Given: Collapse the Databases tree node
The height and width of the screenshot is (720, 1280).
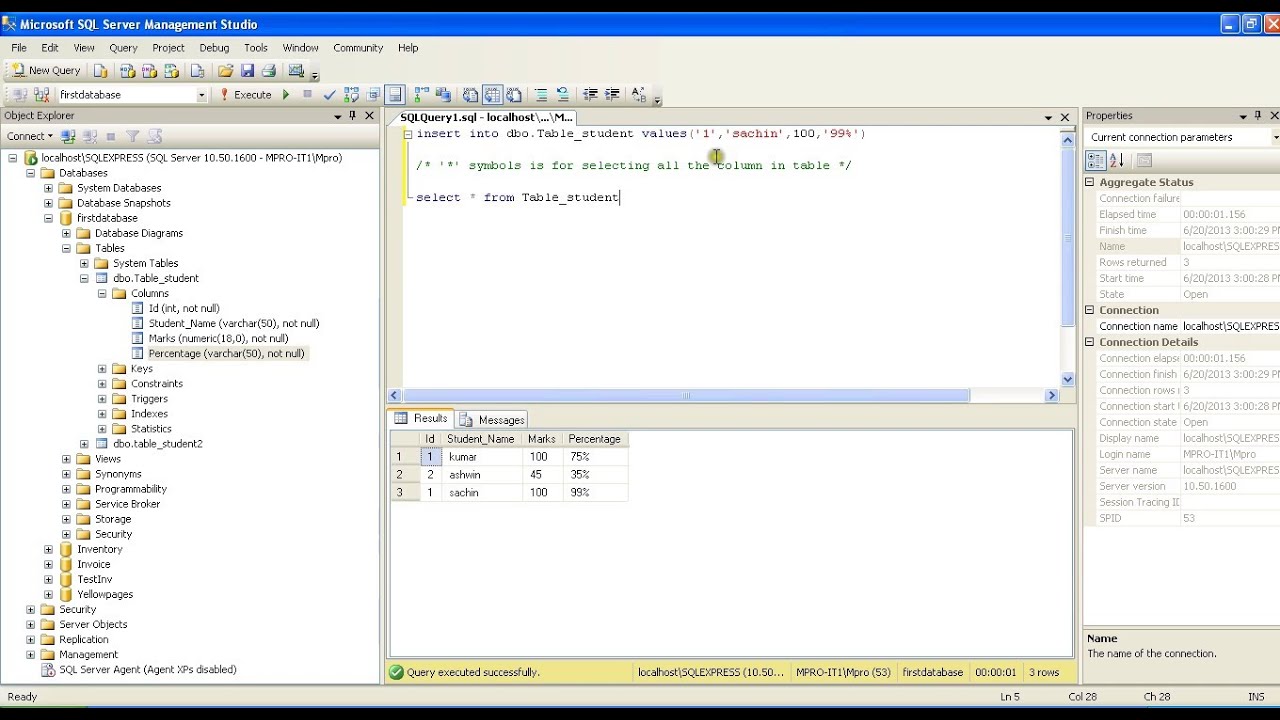Looking at the screenshot, I should pyautogui.click(x=30, y=173).
